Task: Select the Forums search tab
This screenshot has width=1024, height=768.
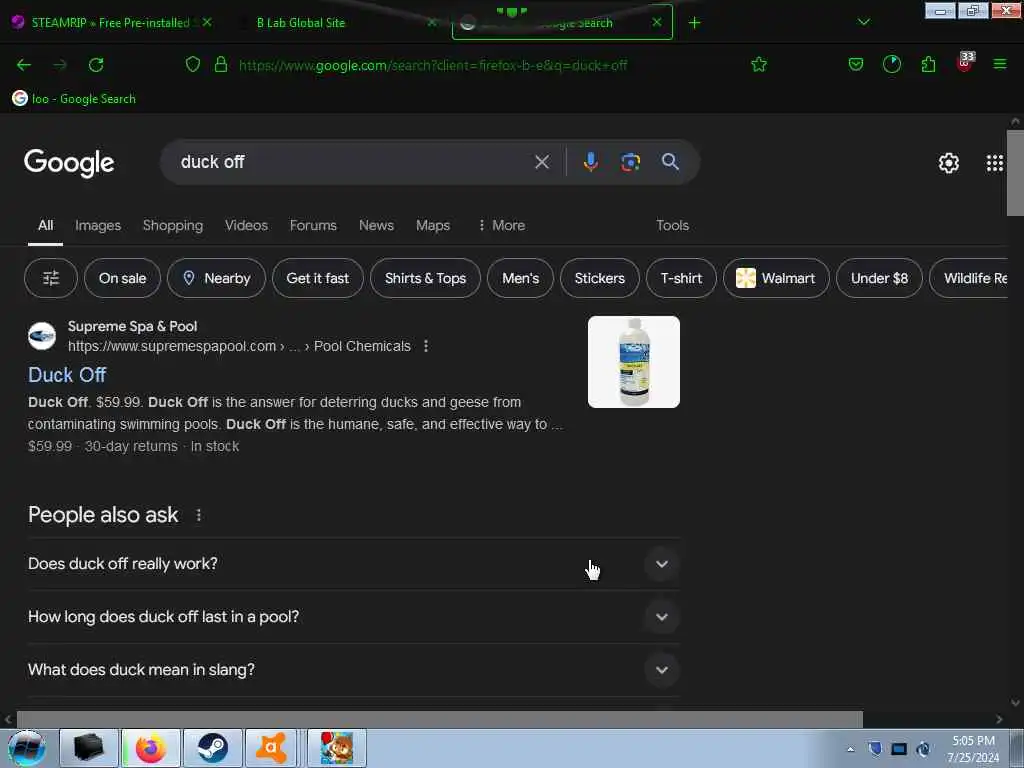Action: [x=313, y=225]
